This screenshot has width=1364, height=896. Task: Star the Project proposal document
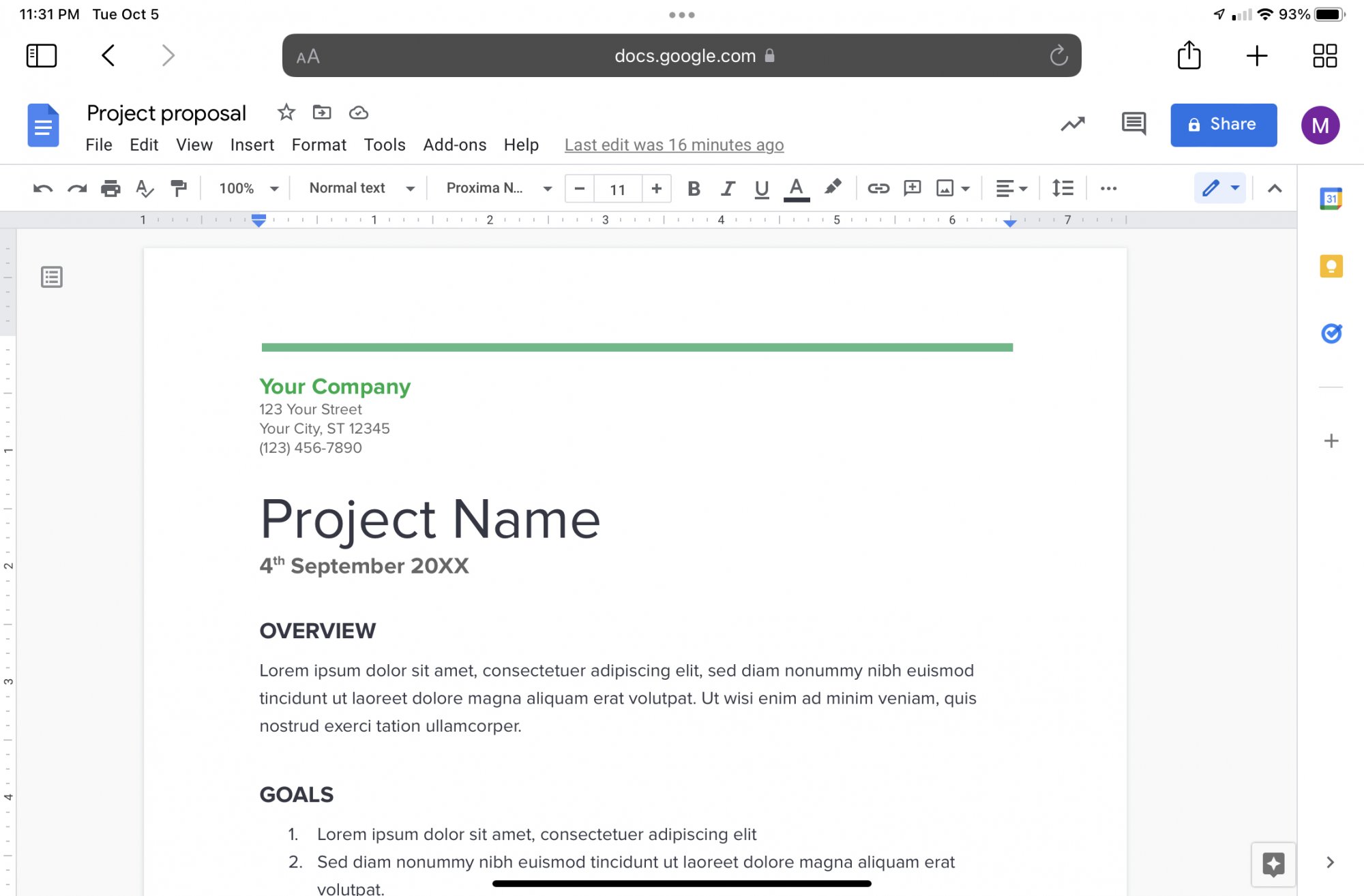(x=286, y=113)
